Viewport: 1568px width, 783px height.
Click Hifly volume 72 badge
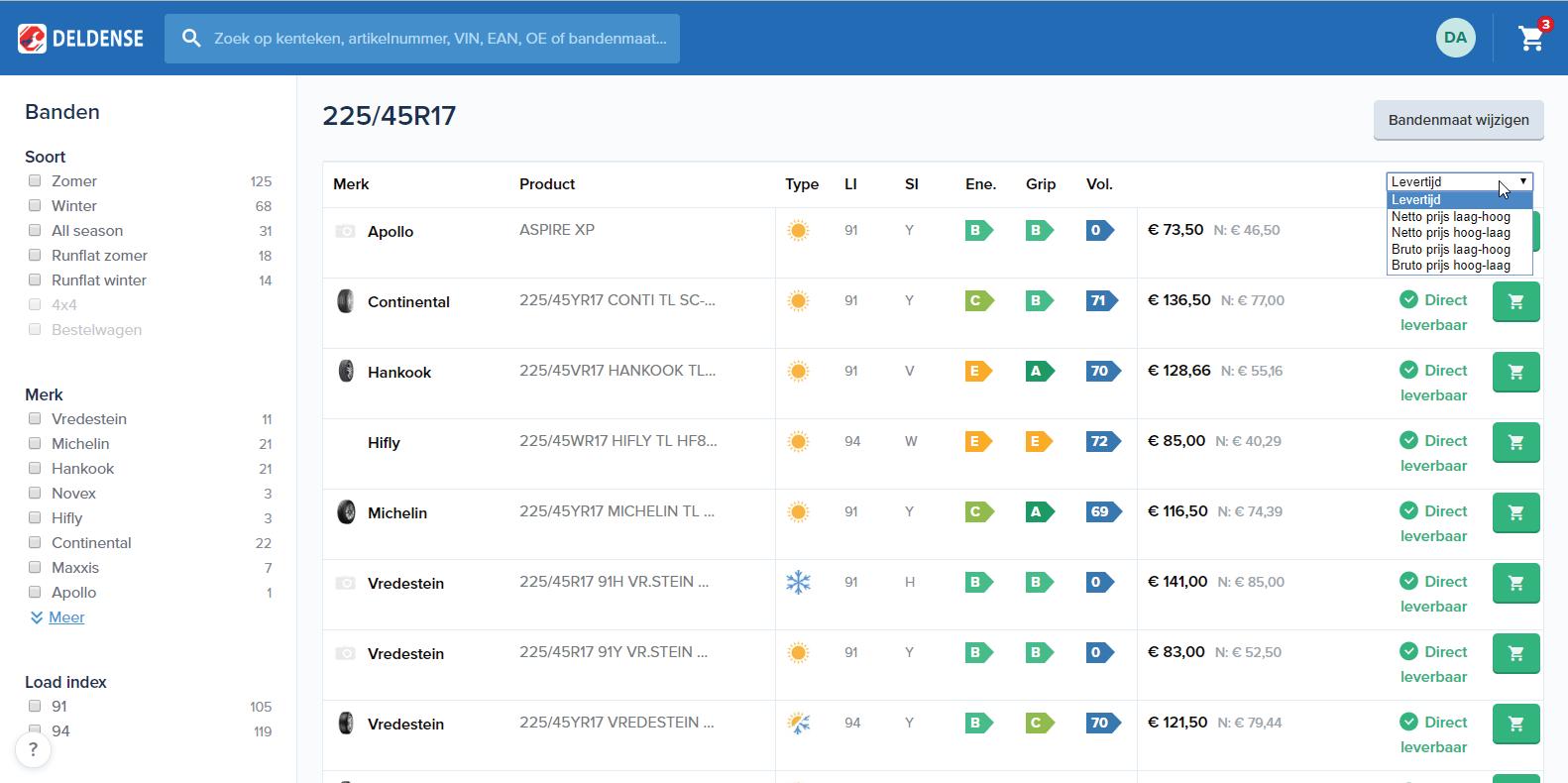pyautogui.click(x=1102, y=441)
